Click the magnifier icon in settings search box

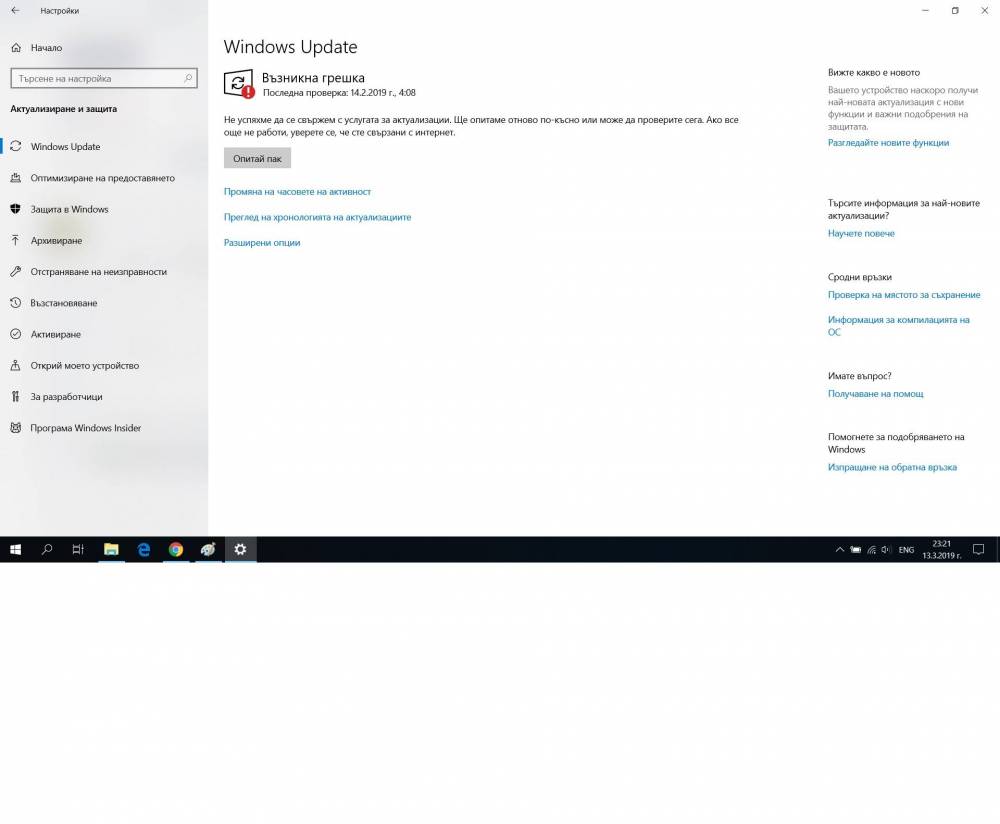[x=188, y=78]
